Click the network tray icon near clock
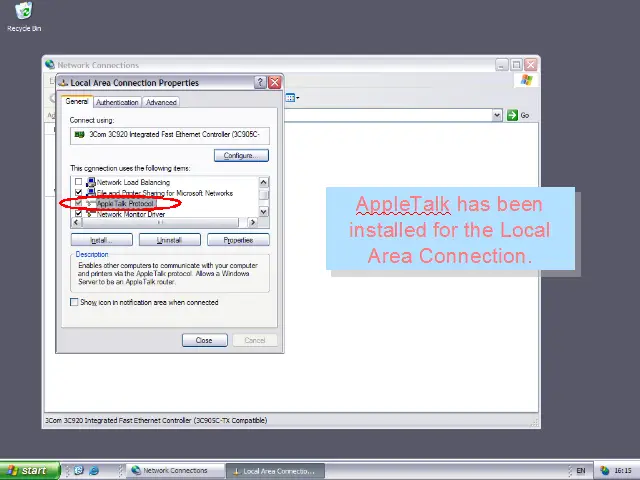Viewport: 640px width, 480px height. click(x=604, y=471)
